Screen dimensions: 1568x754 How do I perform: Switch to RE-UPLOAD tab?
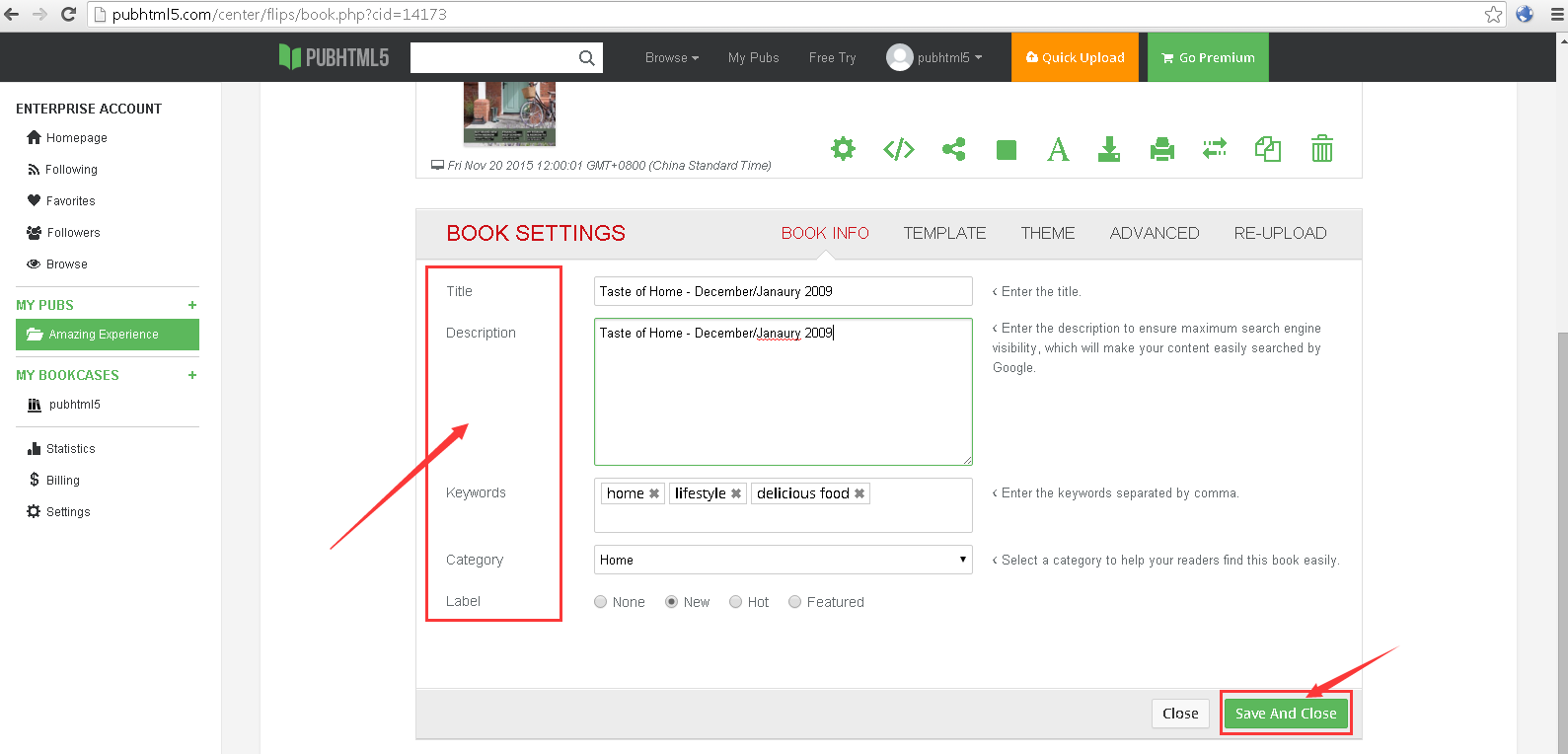coord(1280,233)
